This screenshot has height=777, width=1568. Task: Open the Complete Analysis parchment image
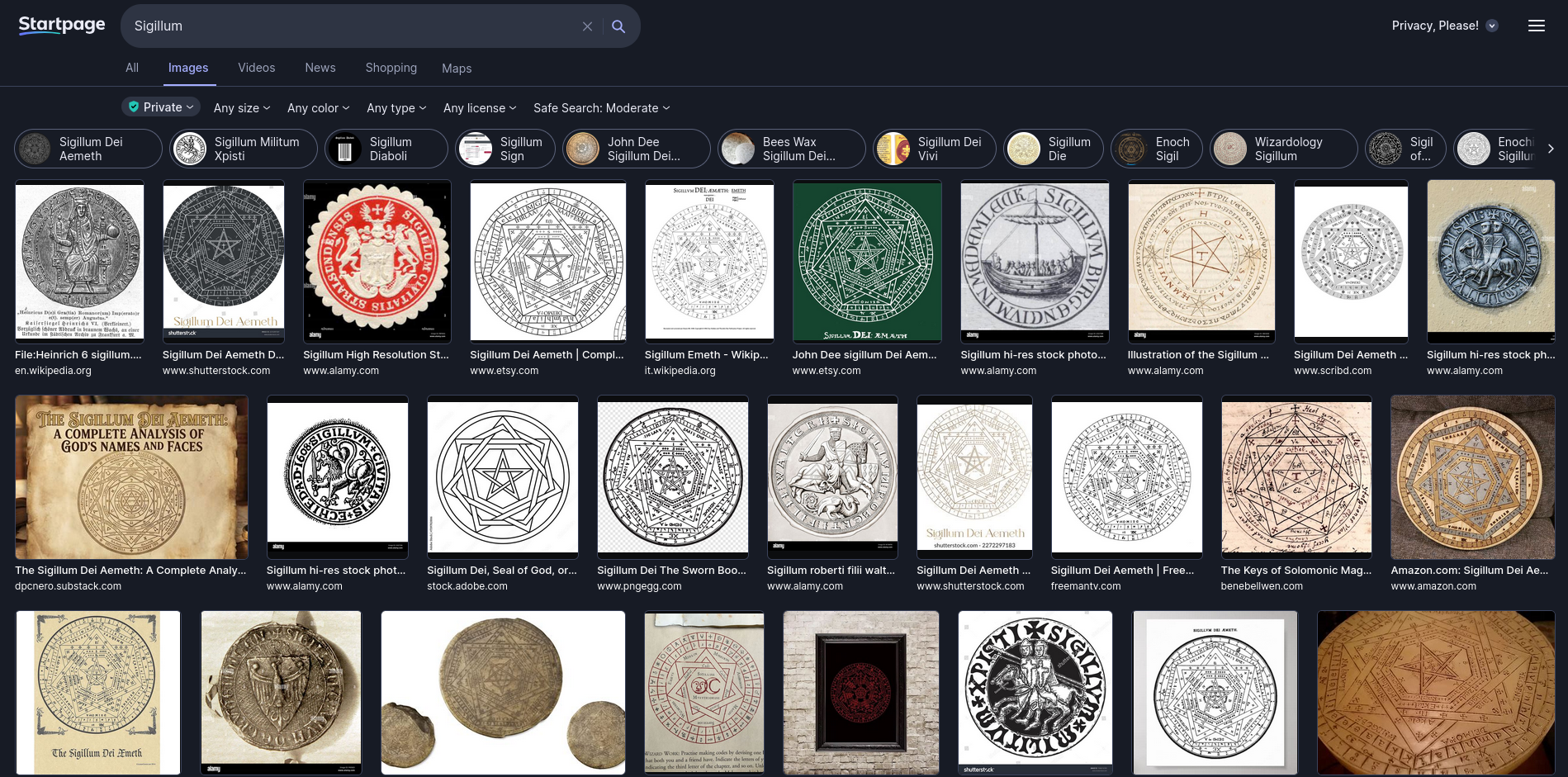pyautogui.click(x=131, y=476)
